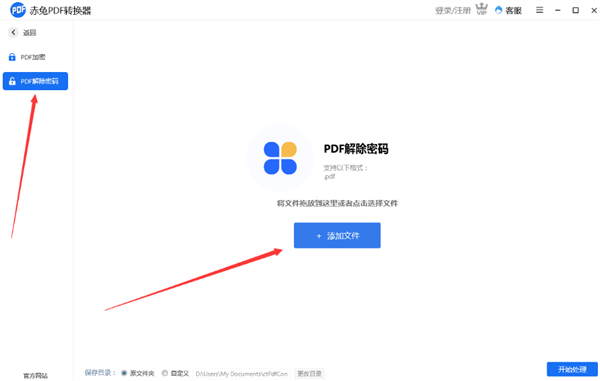
Task: Open the hamburger menu icon
Action: coord(540,10)
